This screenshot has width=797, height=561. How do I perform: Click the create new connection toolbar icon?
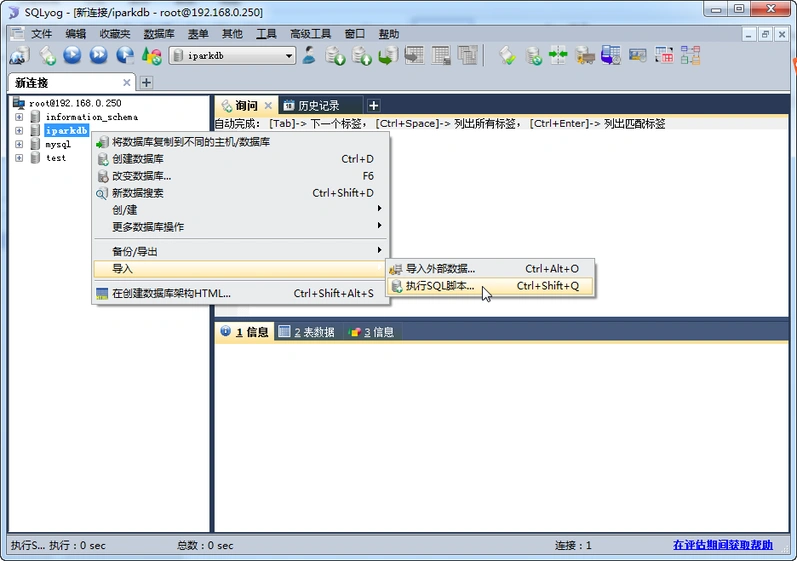pyautogui.click(x=20, y=55)
